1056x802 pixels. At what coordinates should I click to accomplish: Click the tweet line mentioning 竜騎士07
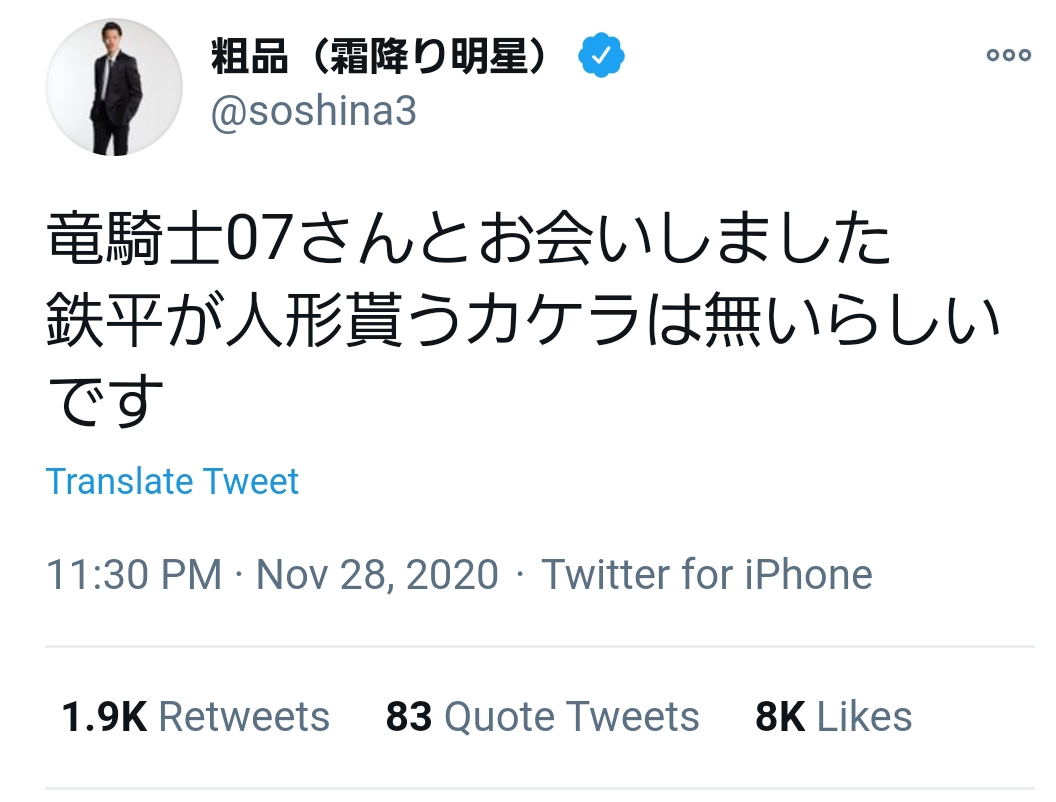(x=468, y=242)
